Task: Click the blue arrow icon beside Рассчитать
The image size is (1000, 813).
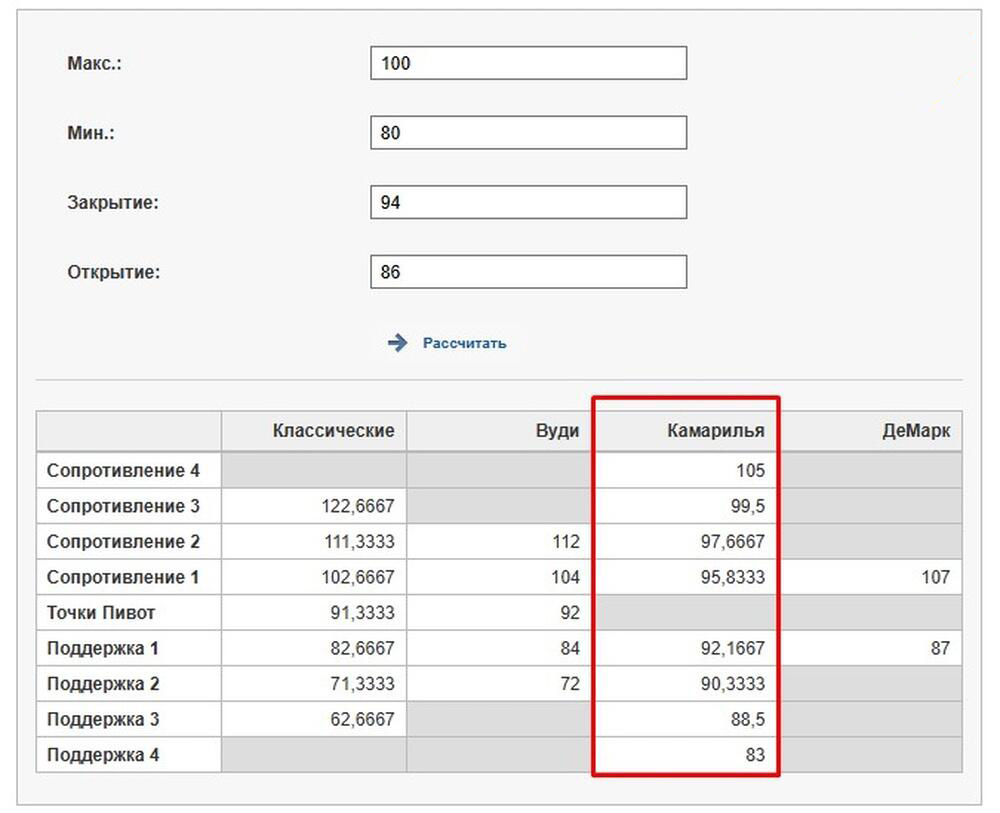Action: pyautogui.click(x=397, y=343)
